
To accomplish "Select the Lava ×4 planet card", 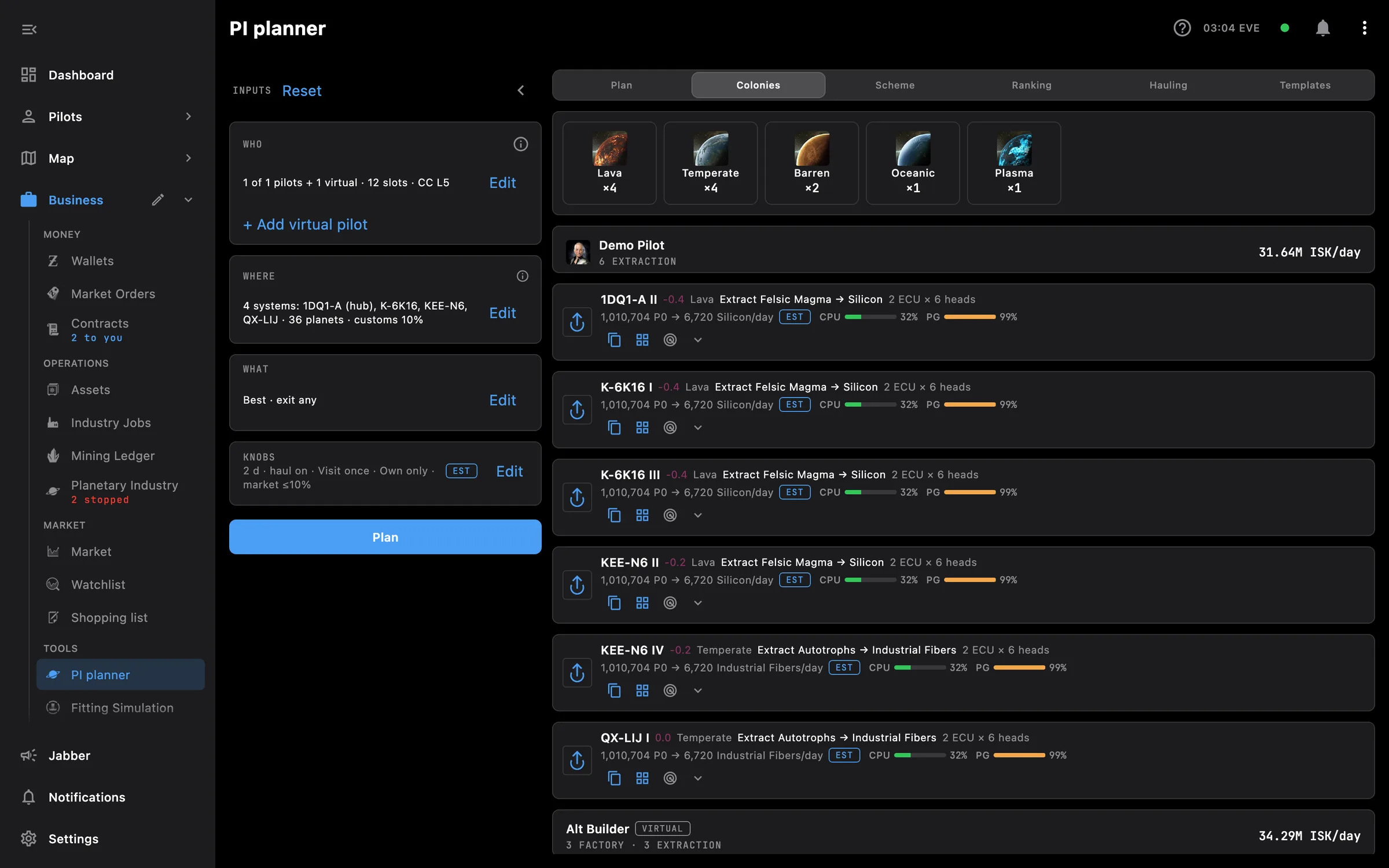I will tap(609, 163).
